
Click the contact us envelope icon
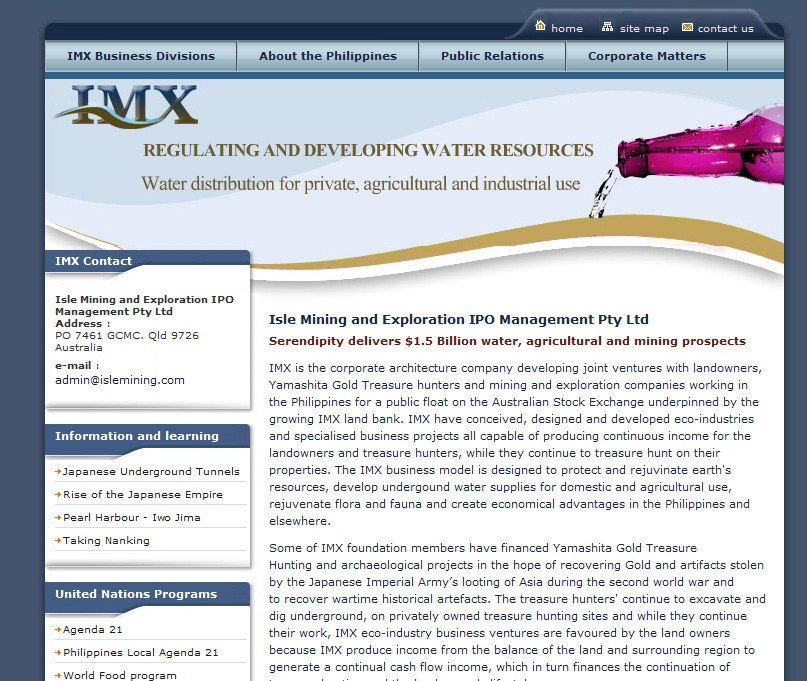click(687, 27)
